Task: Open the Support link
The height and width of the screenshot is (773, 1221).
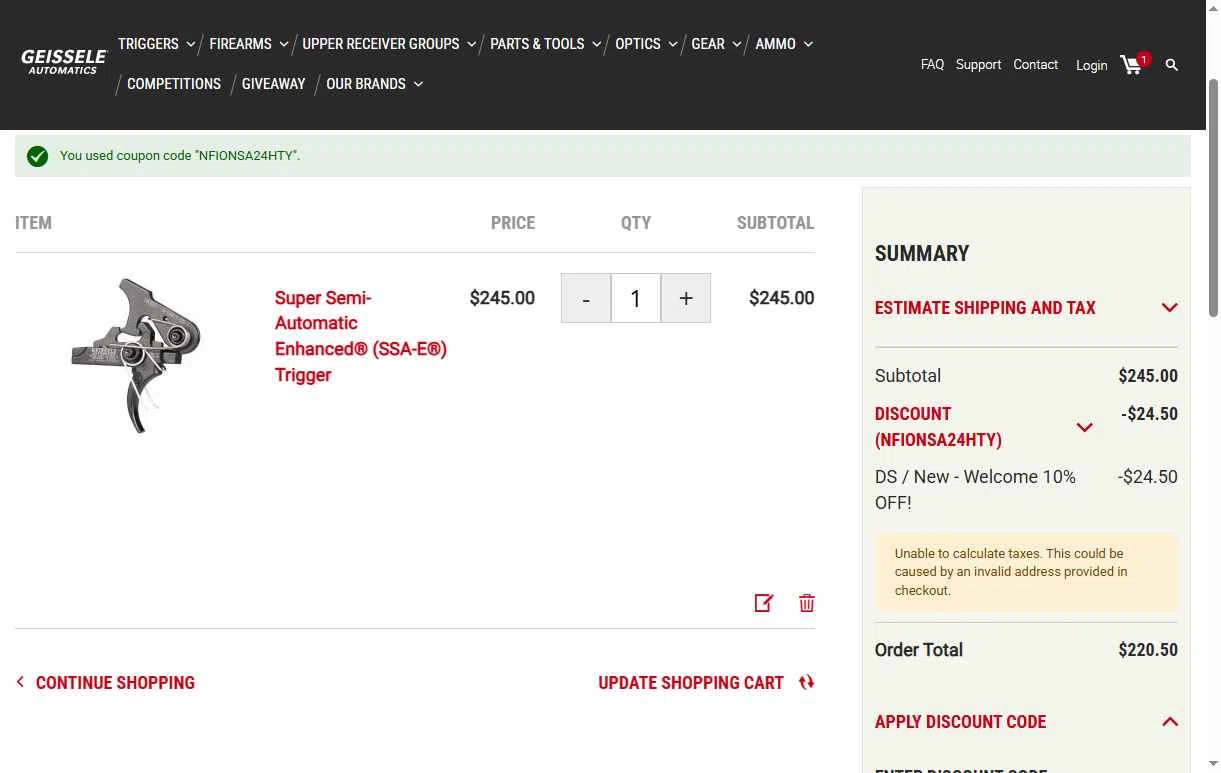Action: [978, 64]
